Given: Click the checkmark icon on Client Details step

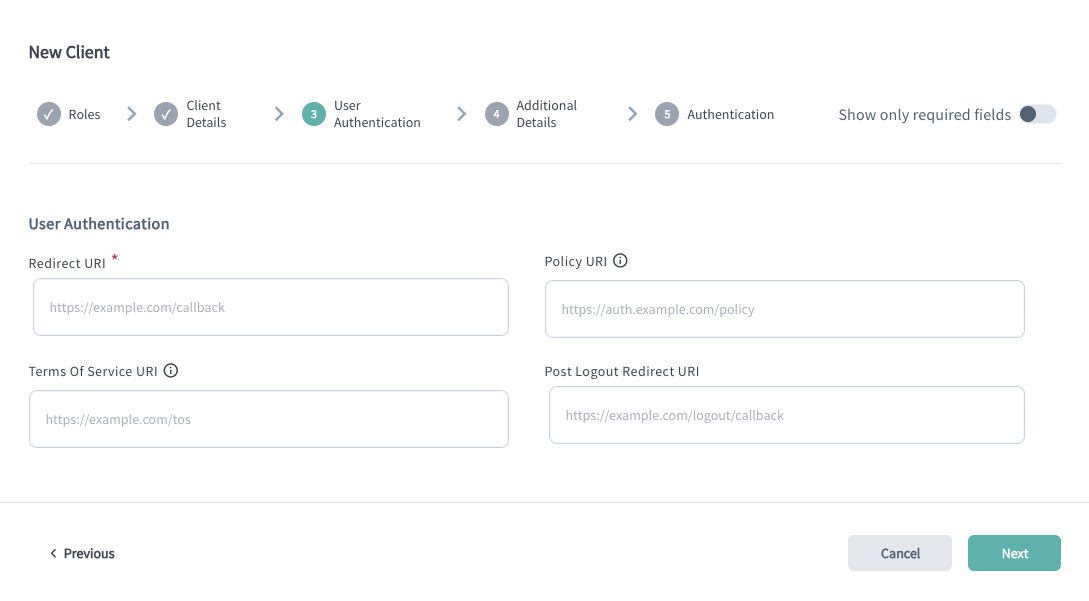Looking at the screenshot, I should pyautogui.click(x=166, y=114).
